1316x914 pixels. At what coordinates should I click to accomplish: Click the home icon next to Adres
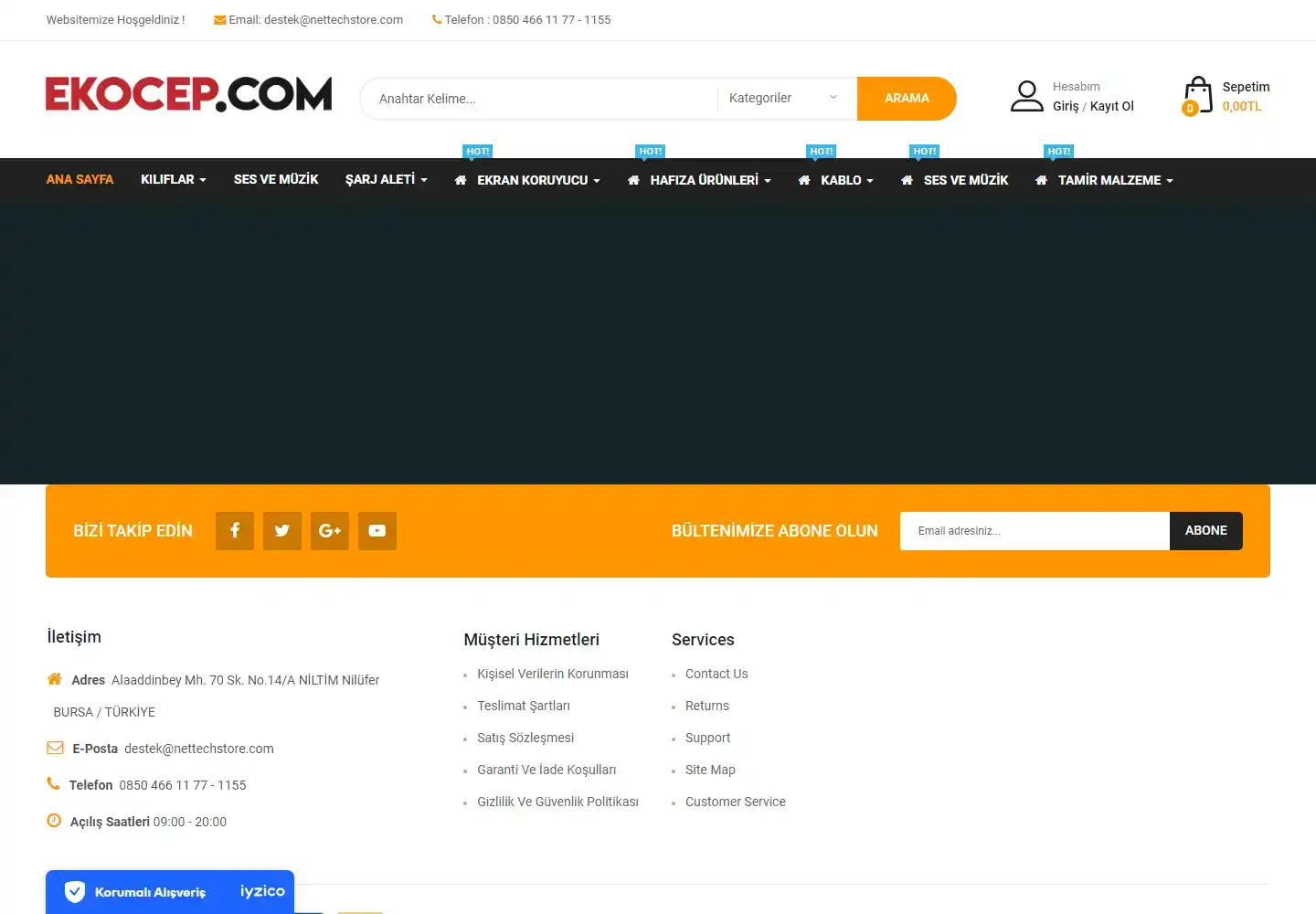click(x=55, y=679)
